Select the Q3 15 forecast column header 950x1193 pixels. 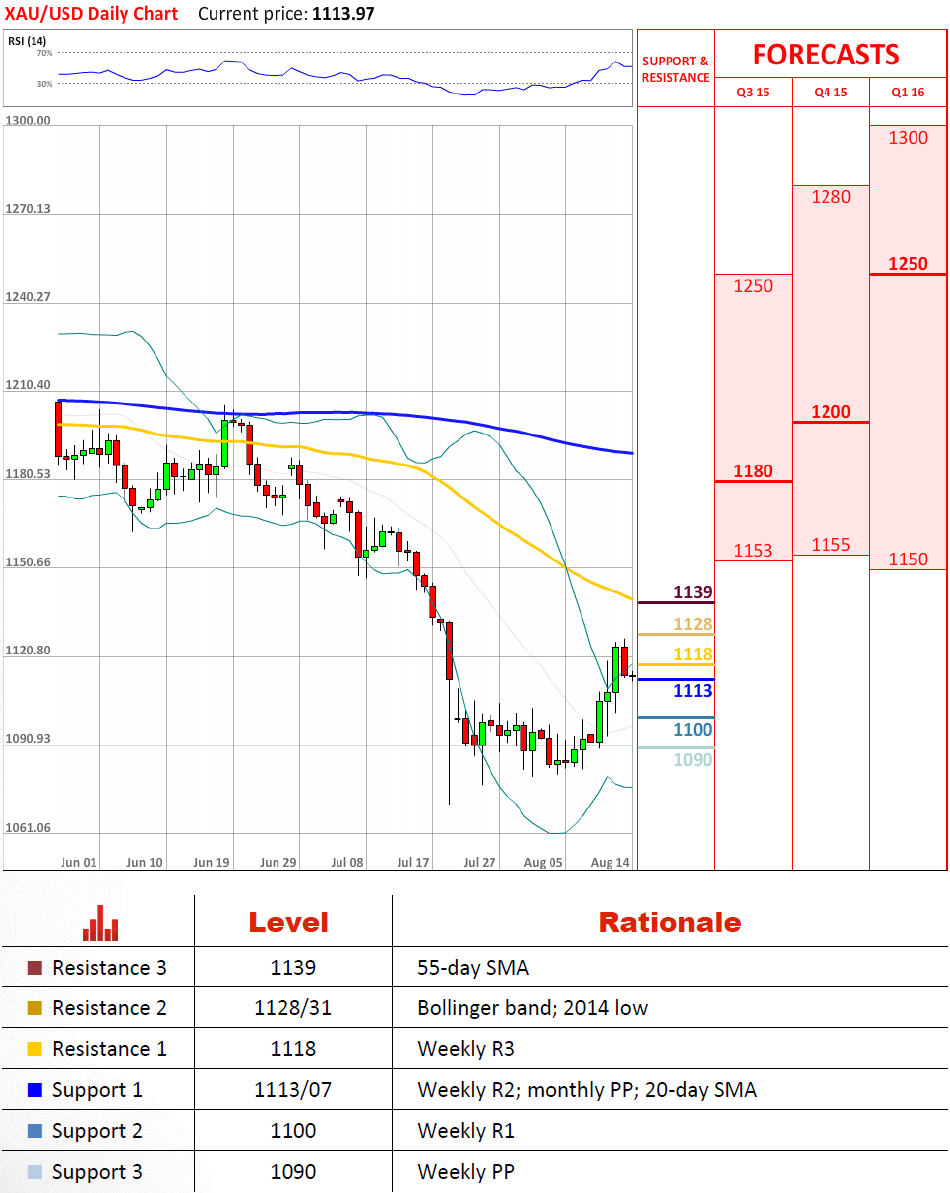(x=753, y=92)
